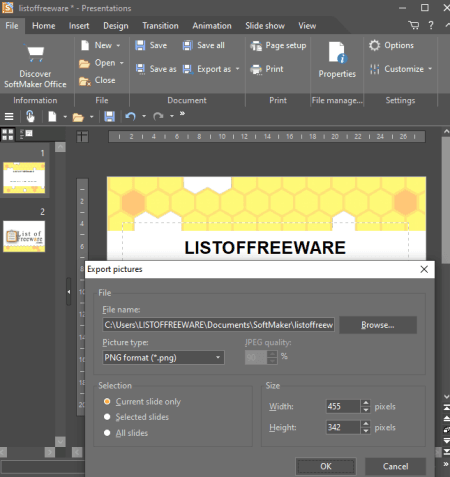Click the Customize icon
The image size is (450, 477).
pos(375,69)
